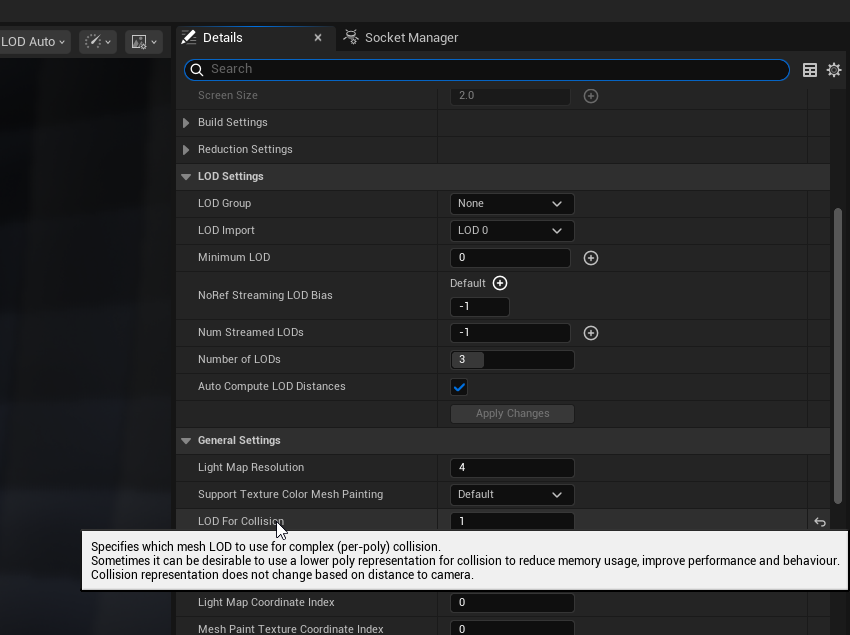Open the viewport image options dropdown
The image size is (850, 635).
(x=144, y=41)
